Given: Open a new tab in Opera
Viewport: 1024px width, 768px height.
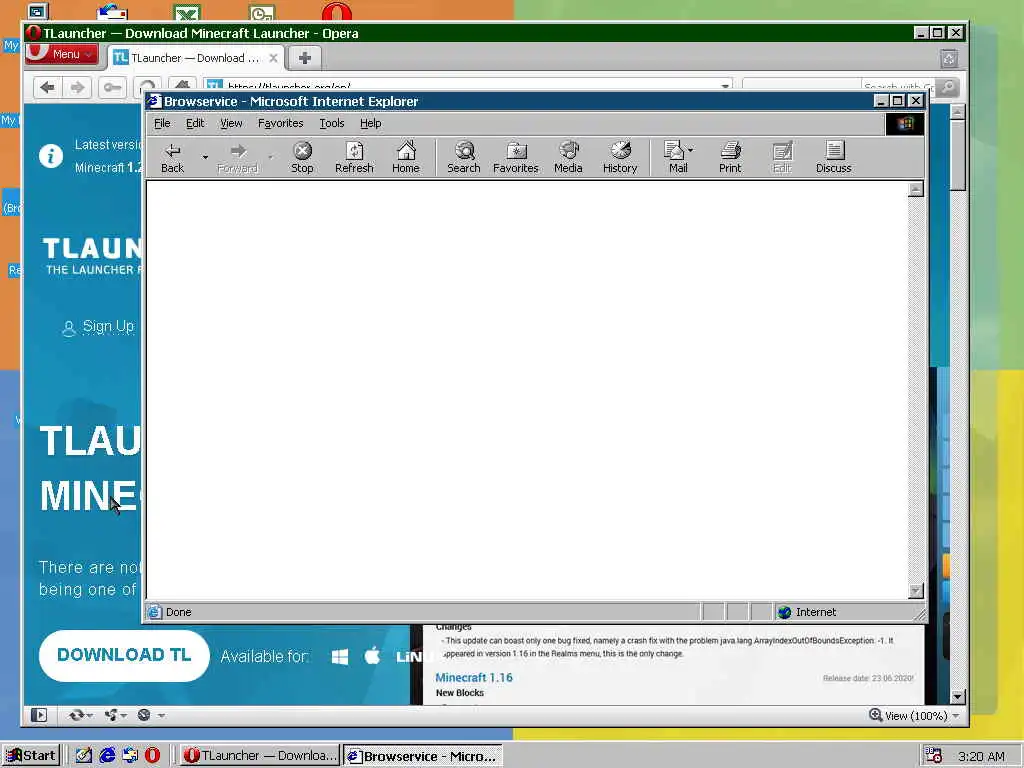Looking at the screenshot, I should tap(304, 57).
